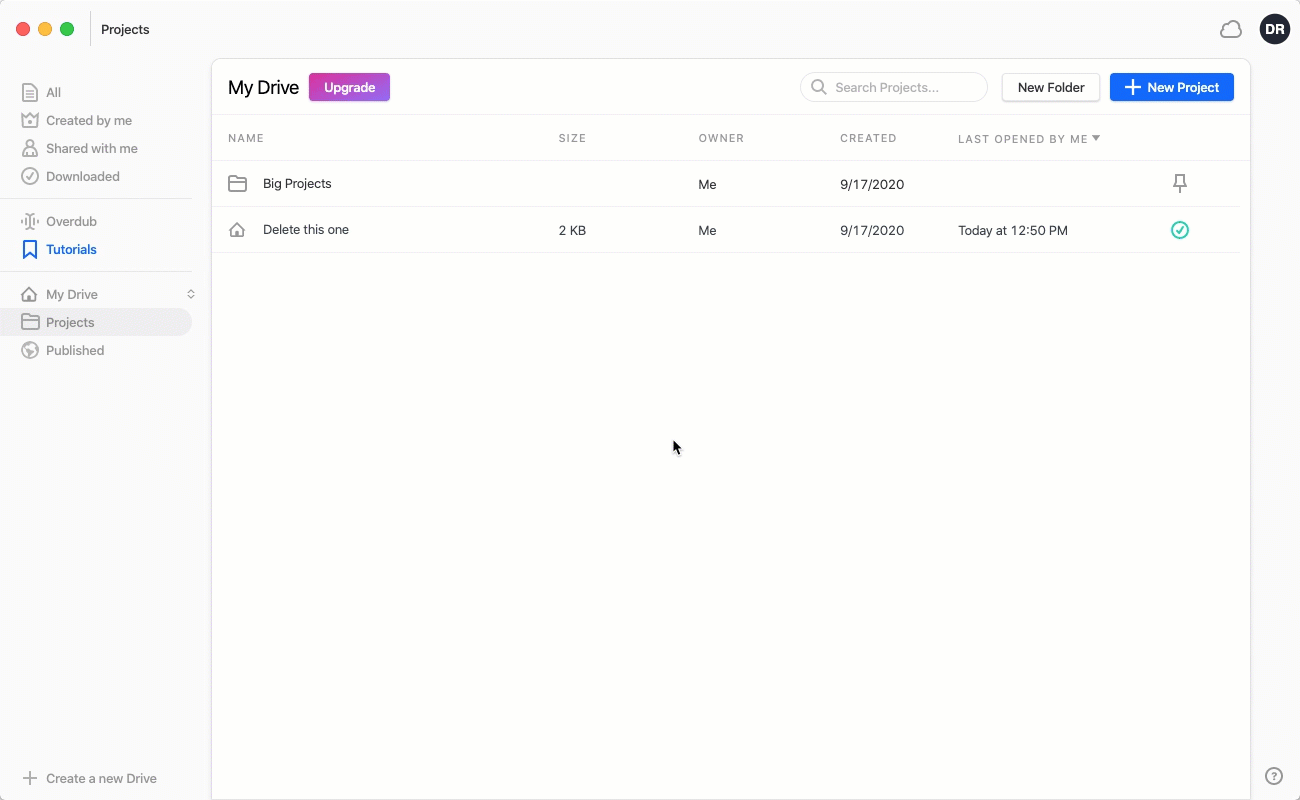The image size is (1300, 800).
Task: Click the home icon beside Delete this one
Action: (x=237, y=230)
